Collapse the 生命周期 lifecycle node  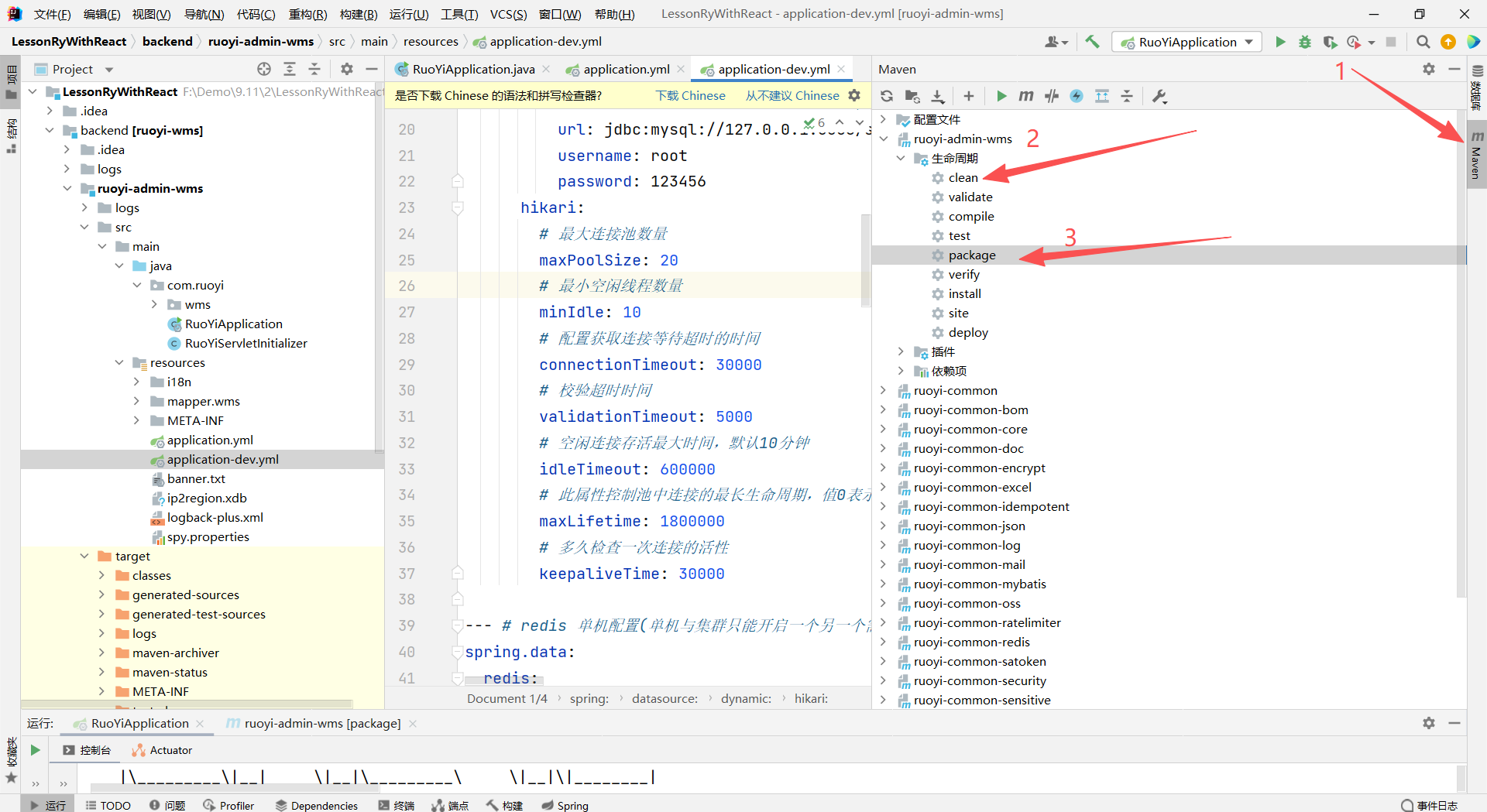click(901, 158)
